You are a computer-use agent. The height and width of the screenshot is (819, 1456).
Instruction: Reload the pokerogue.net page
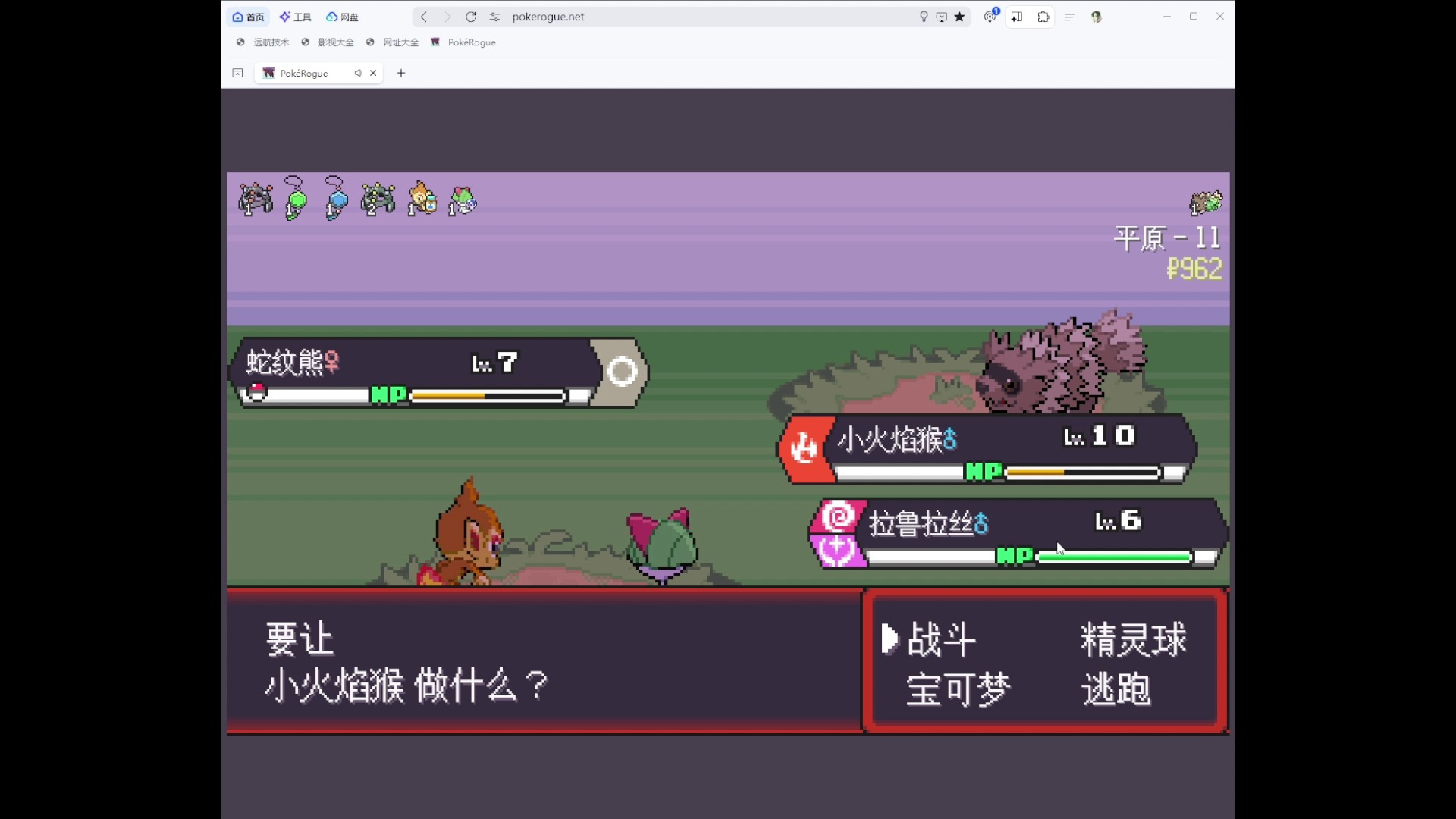tap(471, 17)
